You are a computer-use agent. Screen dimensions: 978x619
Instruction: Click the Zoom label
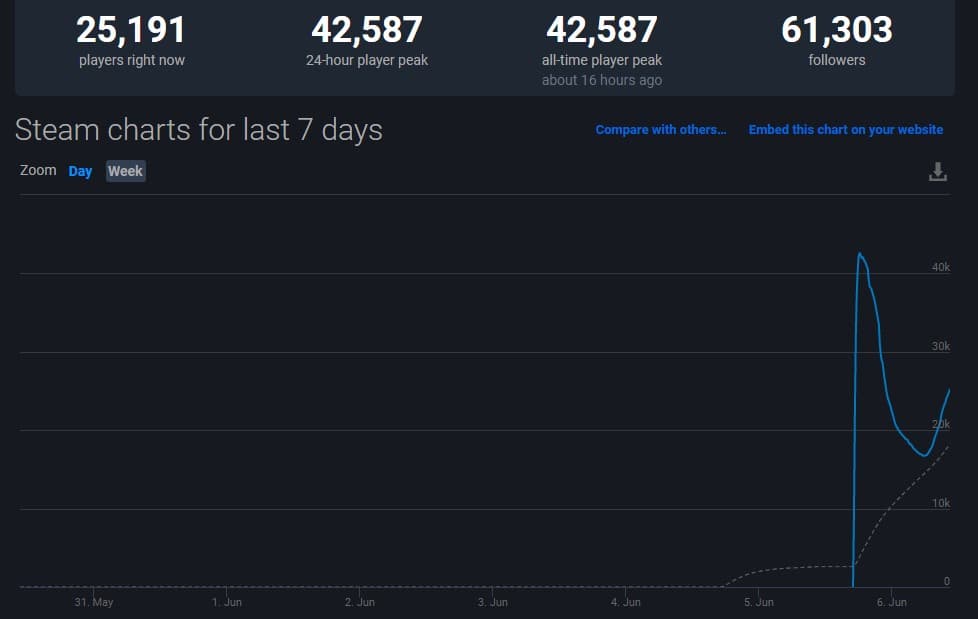[38, 170]
